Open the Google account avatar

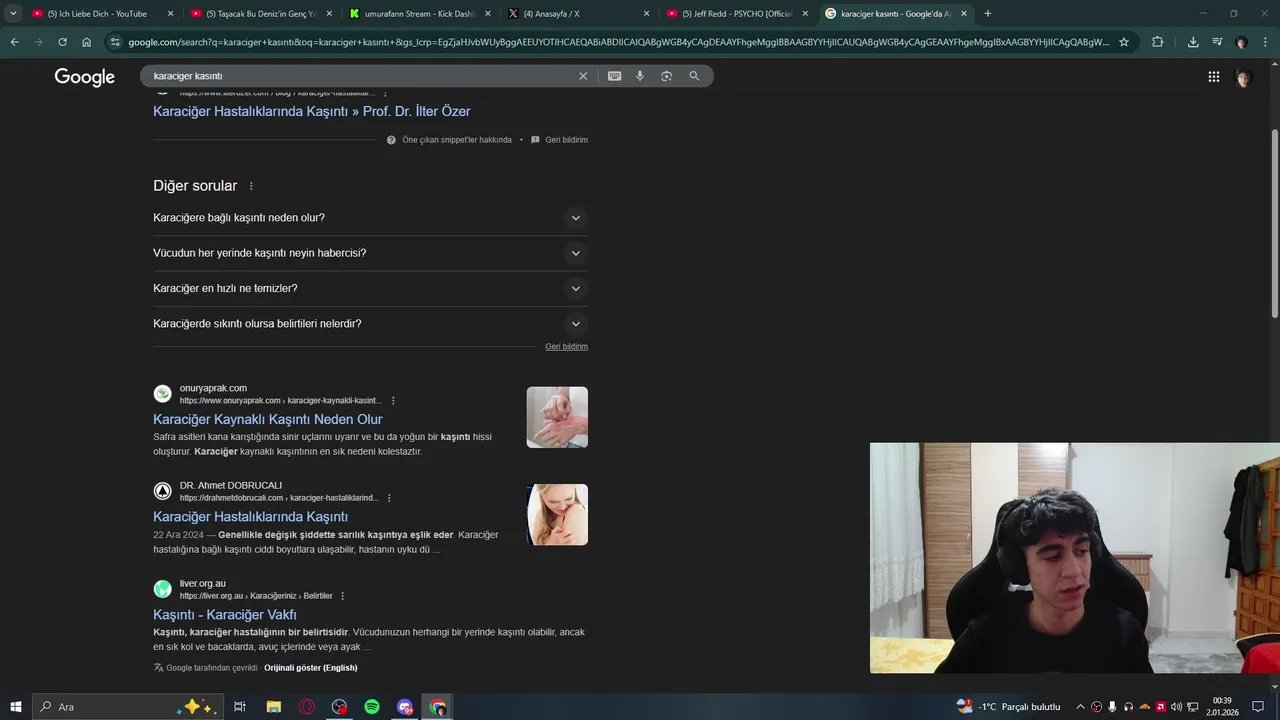pos(1243,78)
